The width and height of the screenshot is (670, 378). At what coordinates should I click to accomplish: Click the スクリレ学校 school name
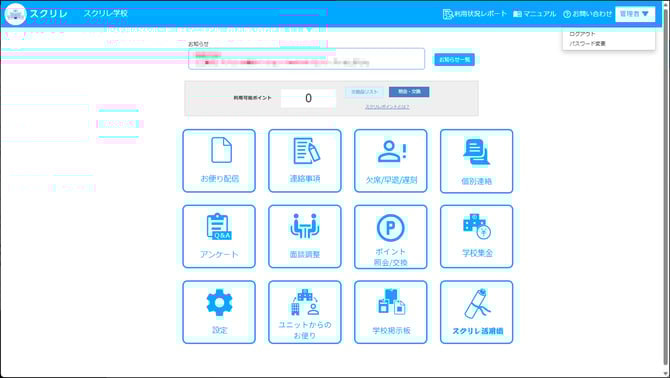(x=106, y=13)
